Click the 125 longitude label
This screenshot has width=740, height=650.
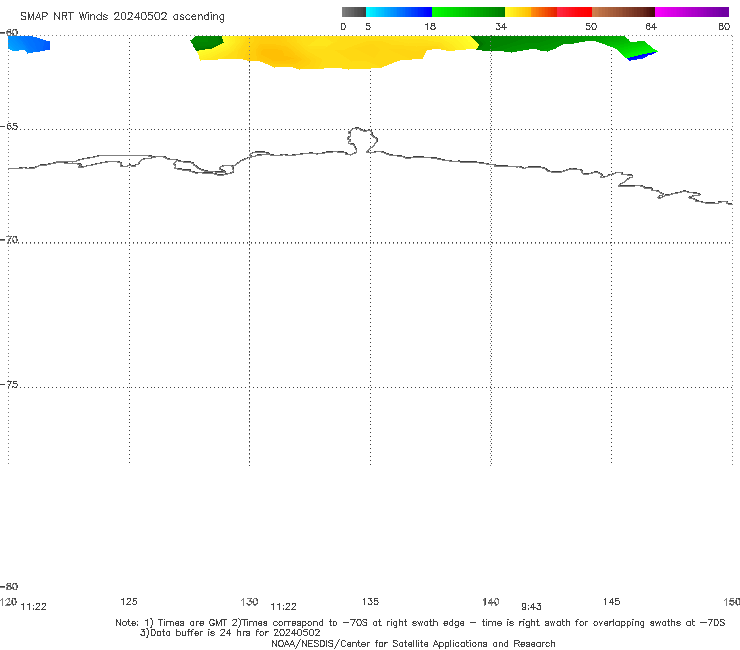(x=129, y=601)
